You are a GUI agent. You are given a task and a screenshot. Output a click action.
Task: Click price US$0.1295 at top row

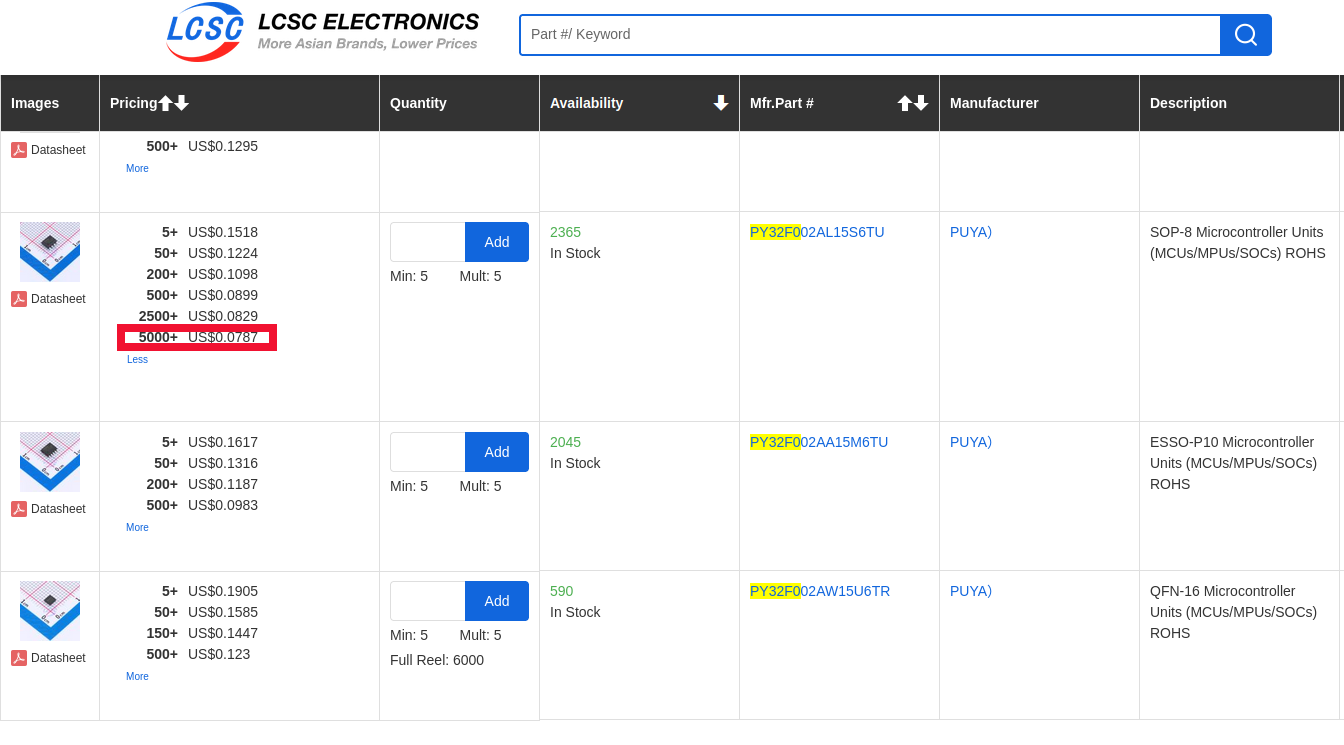click(x=223, y=146)
